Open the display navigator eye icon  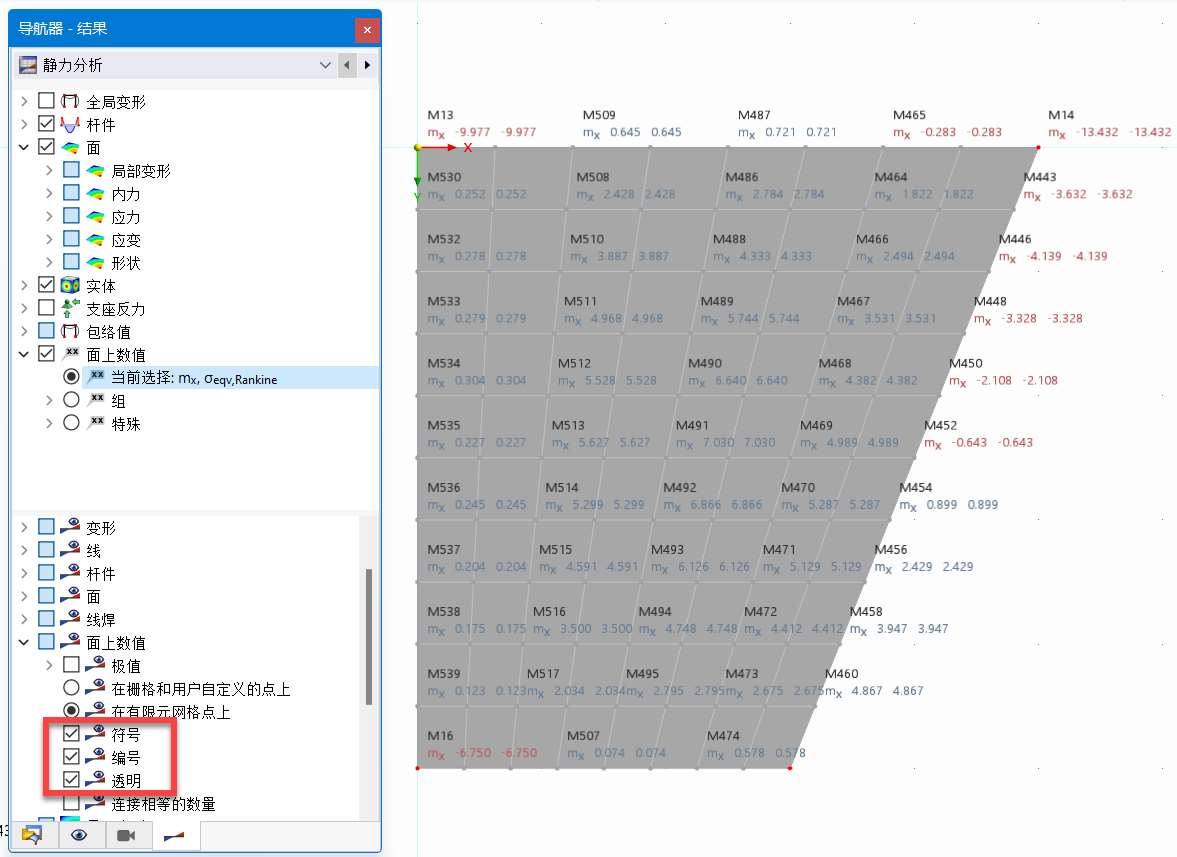coord(80,835)
